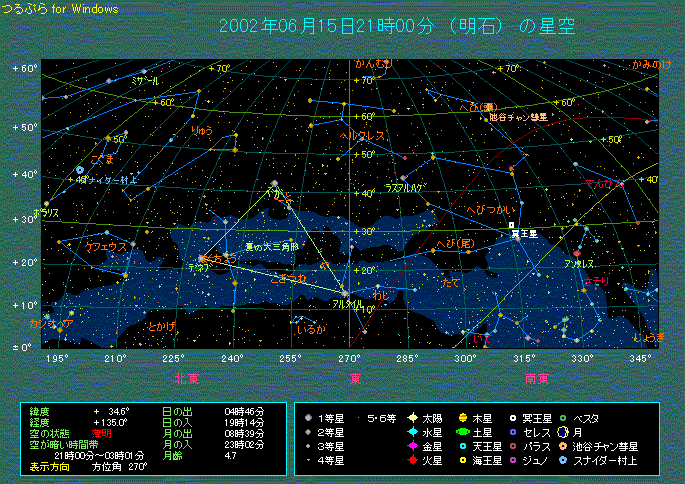
Task: Click the 木星 striped planet icon
Action: pyautogui.click(x=463, y=418)
